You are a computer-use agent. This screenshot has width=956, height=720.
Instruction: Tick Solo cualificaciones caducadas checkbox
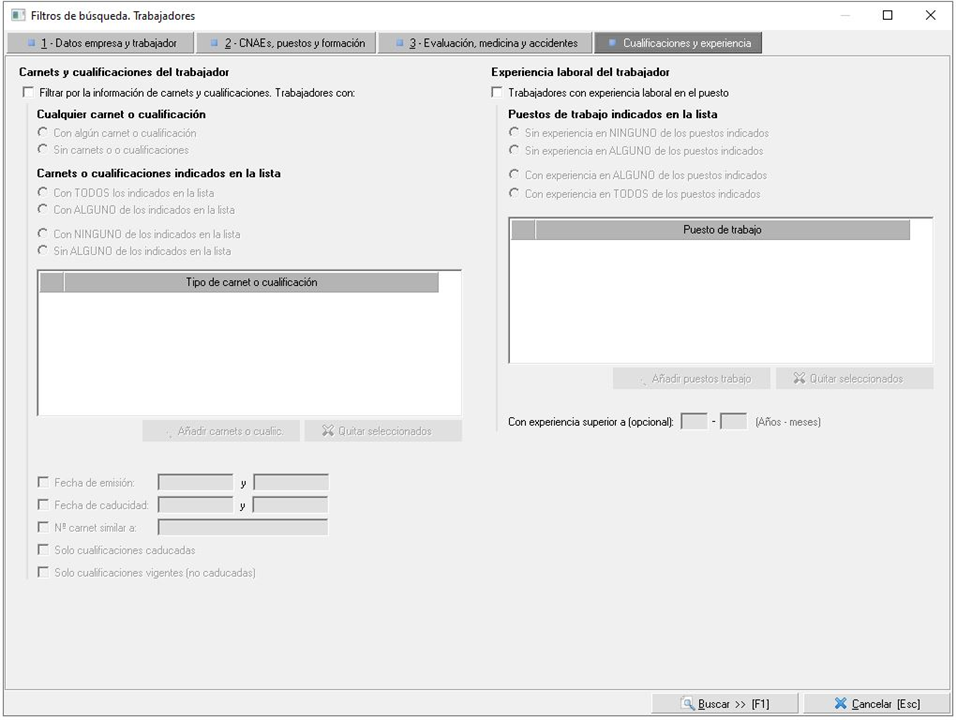click(x=43, y=550)
